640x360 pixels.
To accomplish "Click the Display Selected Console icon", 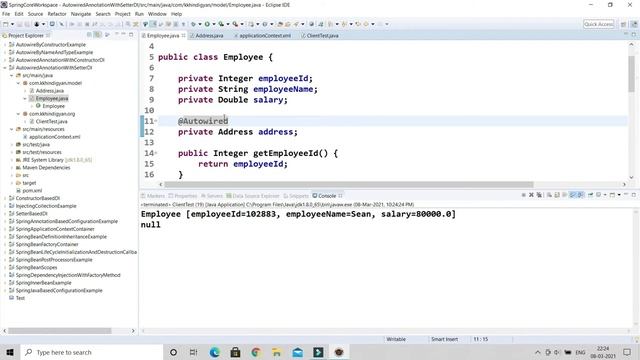I will (598, 195).
